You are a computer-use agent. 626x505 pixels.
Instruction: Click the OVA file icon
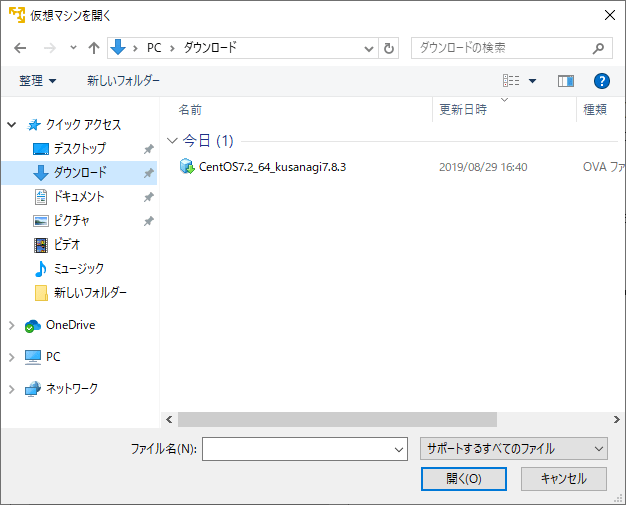[187, 166]
